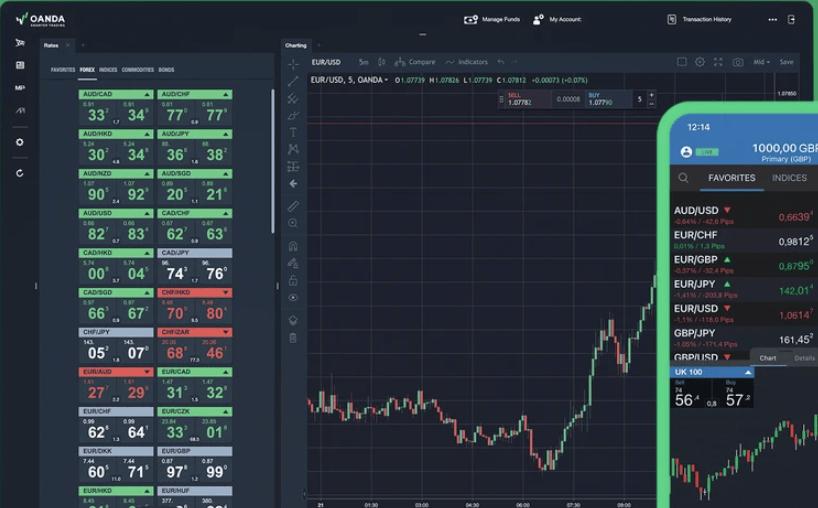Switch to the Favorites rates tab
818x508 pixels.
pos(63,70)
